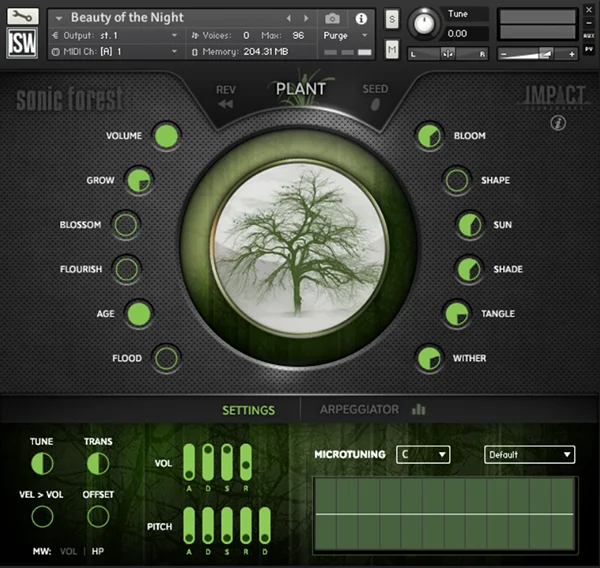Screen dimensions: 600x568
Task: Click the TUNE knob in settings
Action: click(x=42, y=464)
